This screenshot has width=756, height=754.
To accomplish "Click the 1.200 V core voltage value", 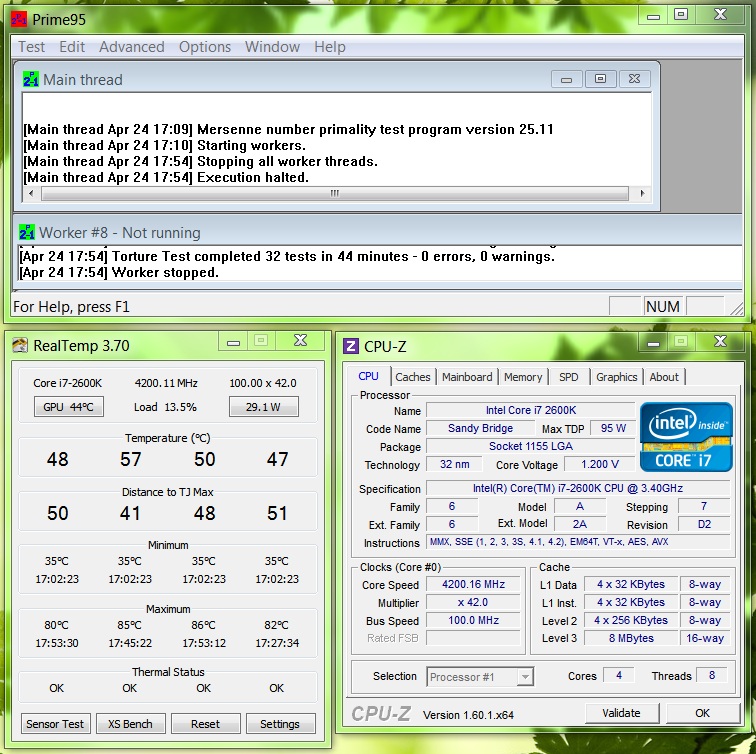I will tap(600, 464).
